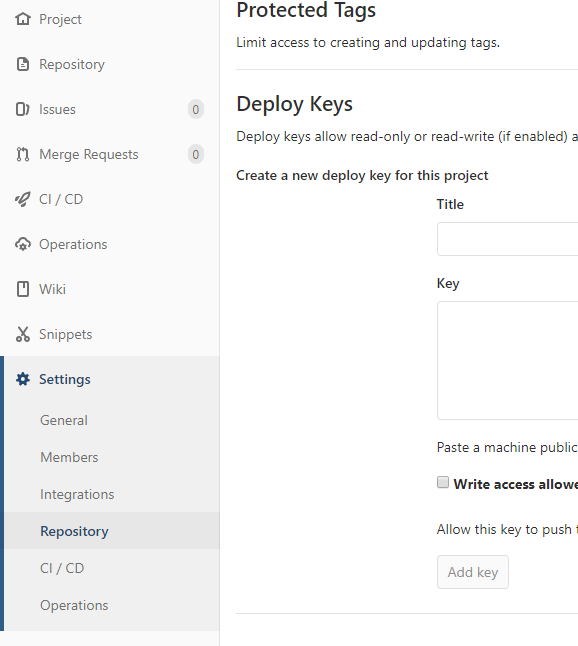Focus the Key text area
Viewport: 578px width, 646px height.
(x=508, y=360)
